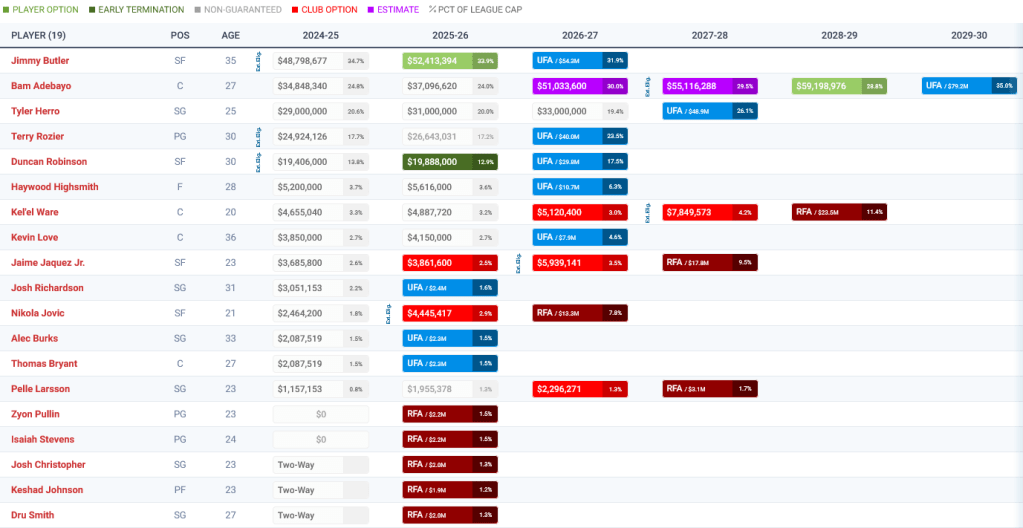
Task: Click the 2025-26 season column header
Action: point(450,35)
